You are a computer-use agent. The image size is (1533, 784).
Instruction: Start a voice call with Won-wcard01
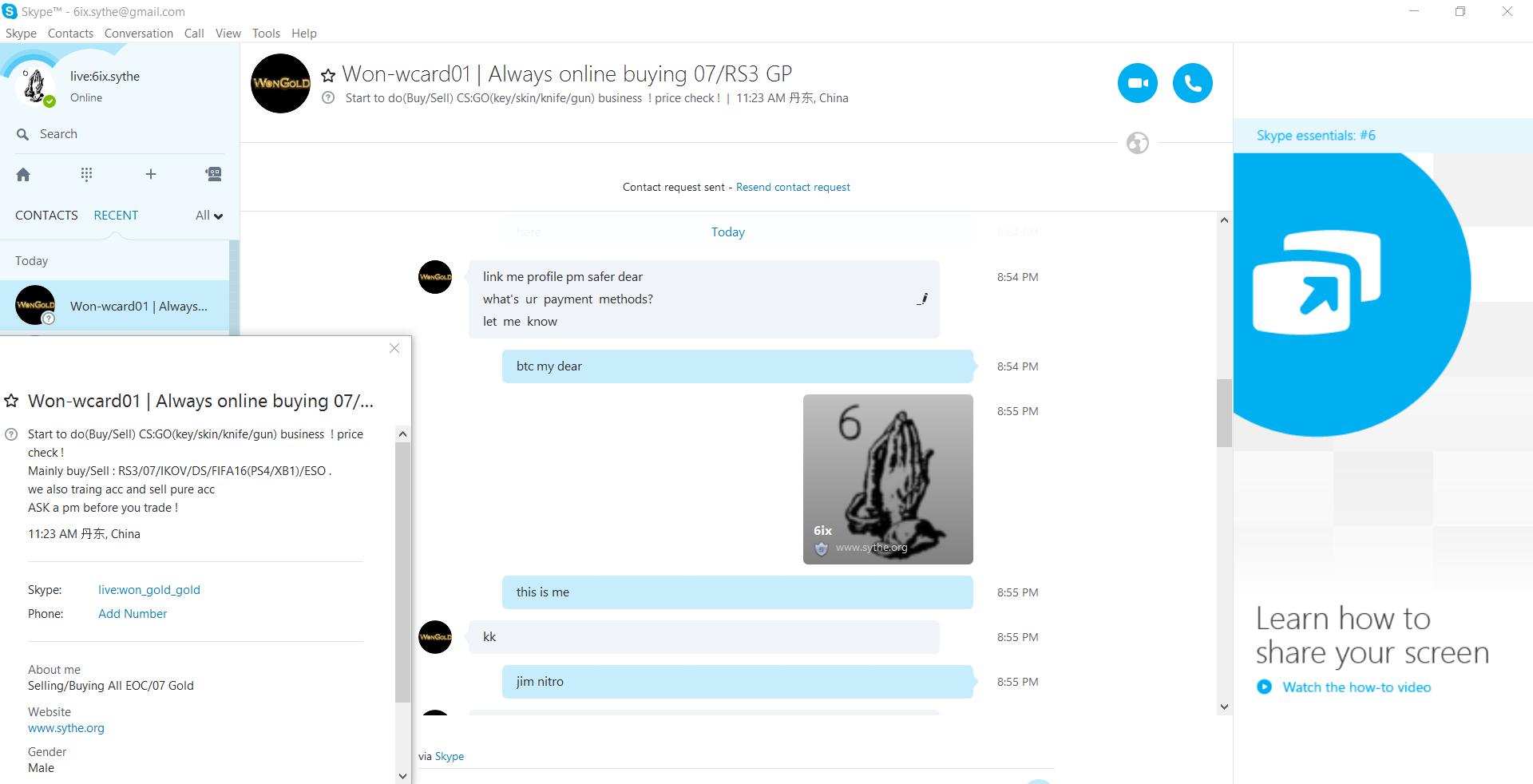pos(1192,83)
